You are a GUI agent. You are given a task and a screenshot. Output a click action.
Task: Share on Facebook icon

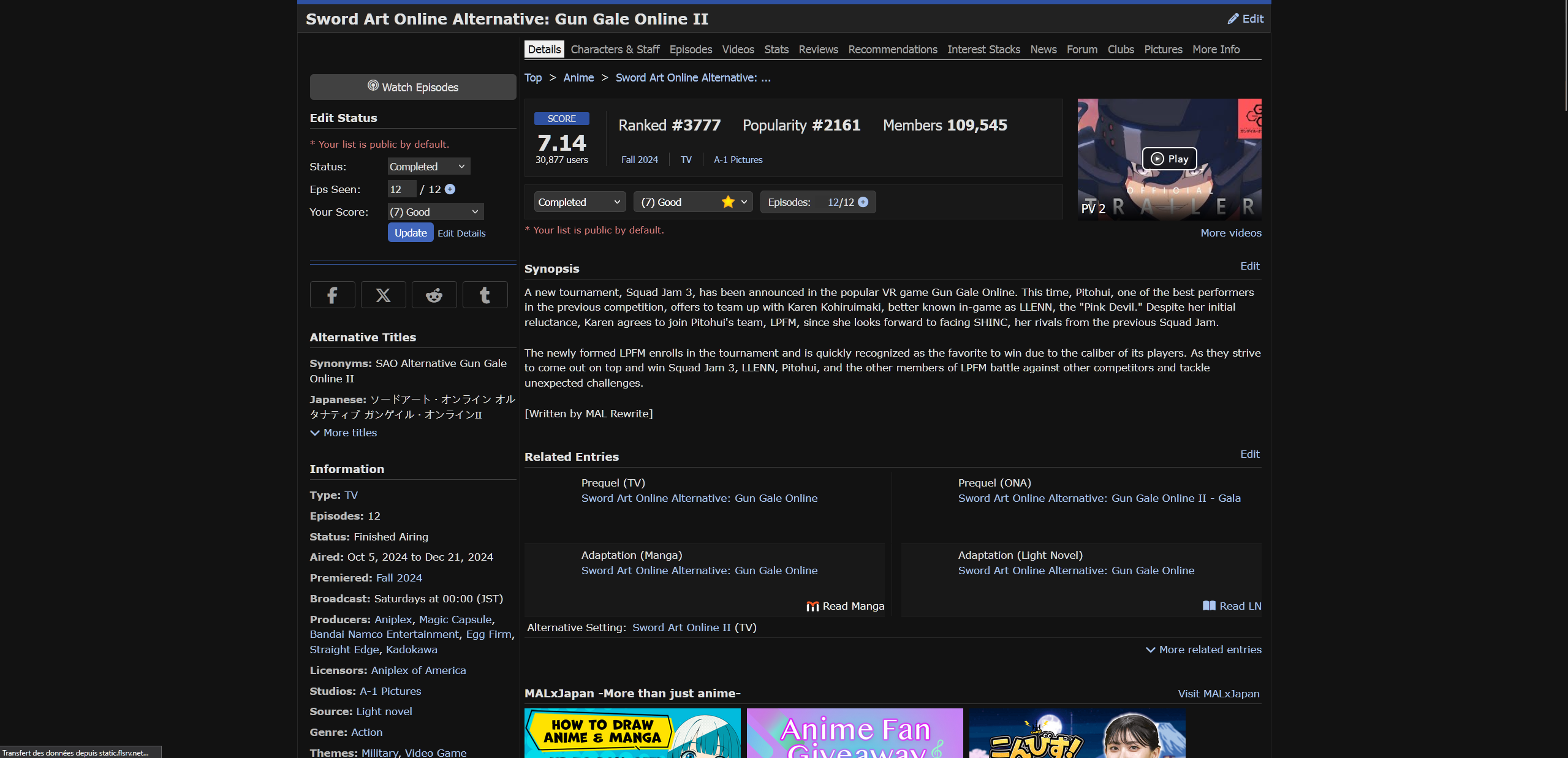tap(332, 295)
